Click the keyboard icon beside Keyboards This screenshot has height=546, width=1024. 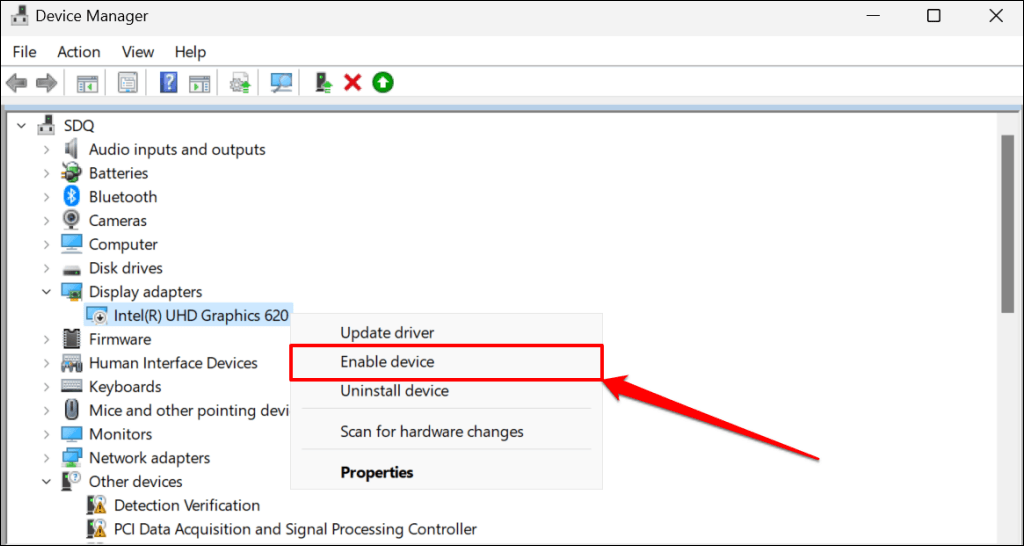(x=71, y=387)
